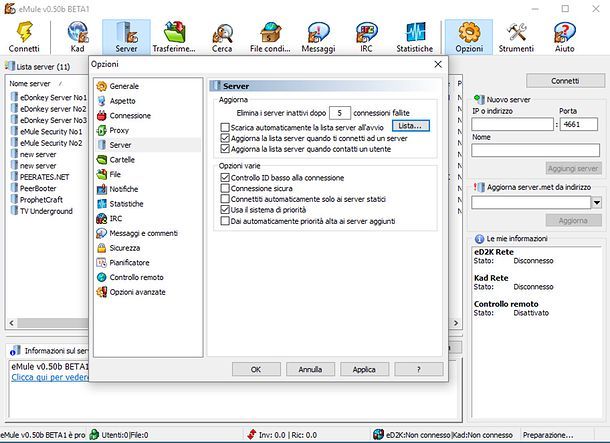Toggle Controllo ID basso alla connessione
Screen dimensions: 610x443
[224, 178]
